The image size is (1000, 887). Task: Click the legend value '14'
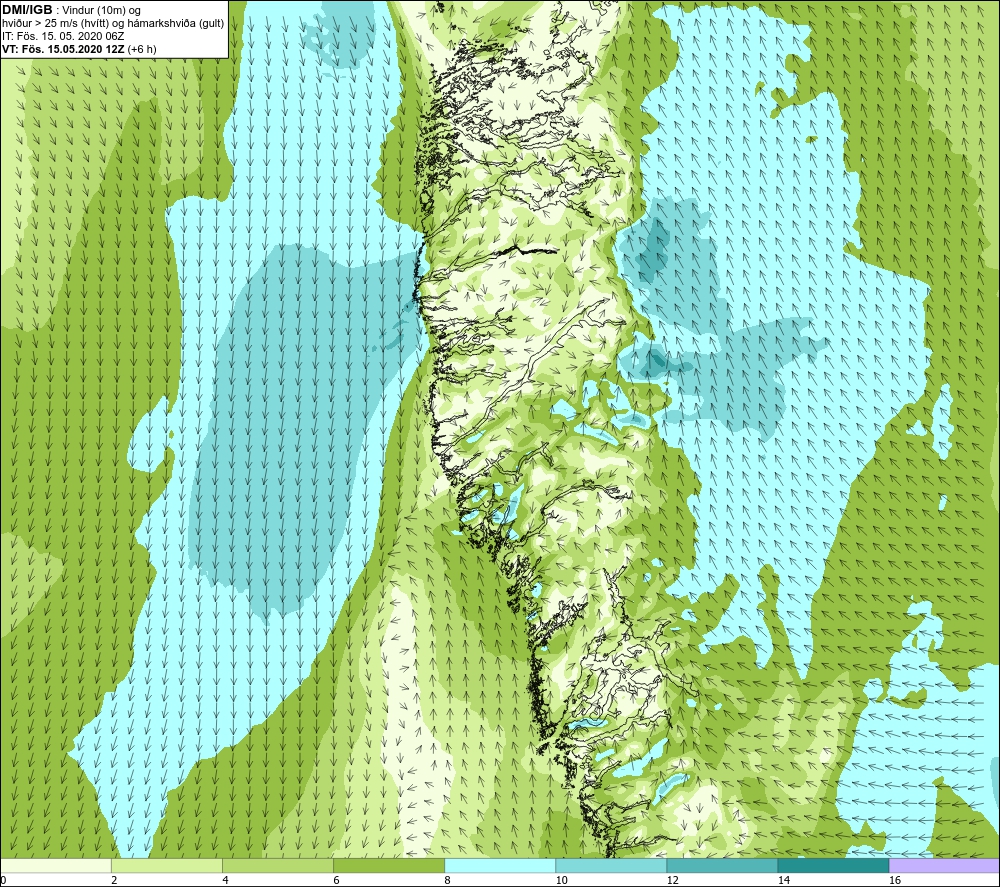[783, 880]
